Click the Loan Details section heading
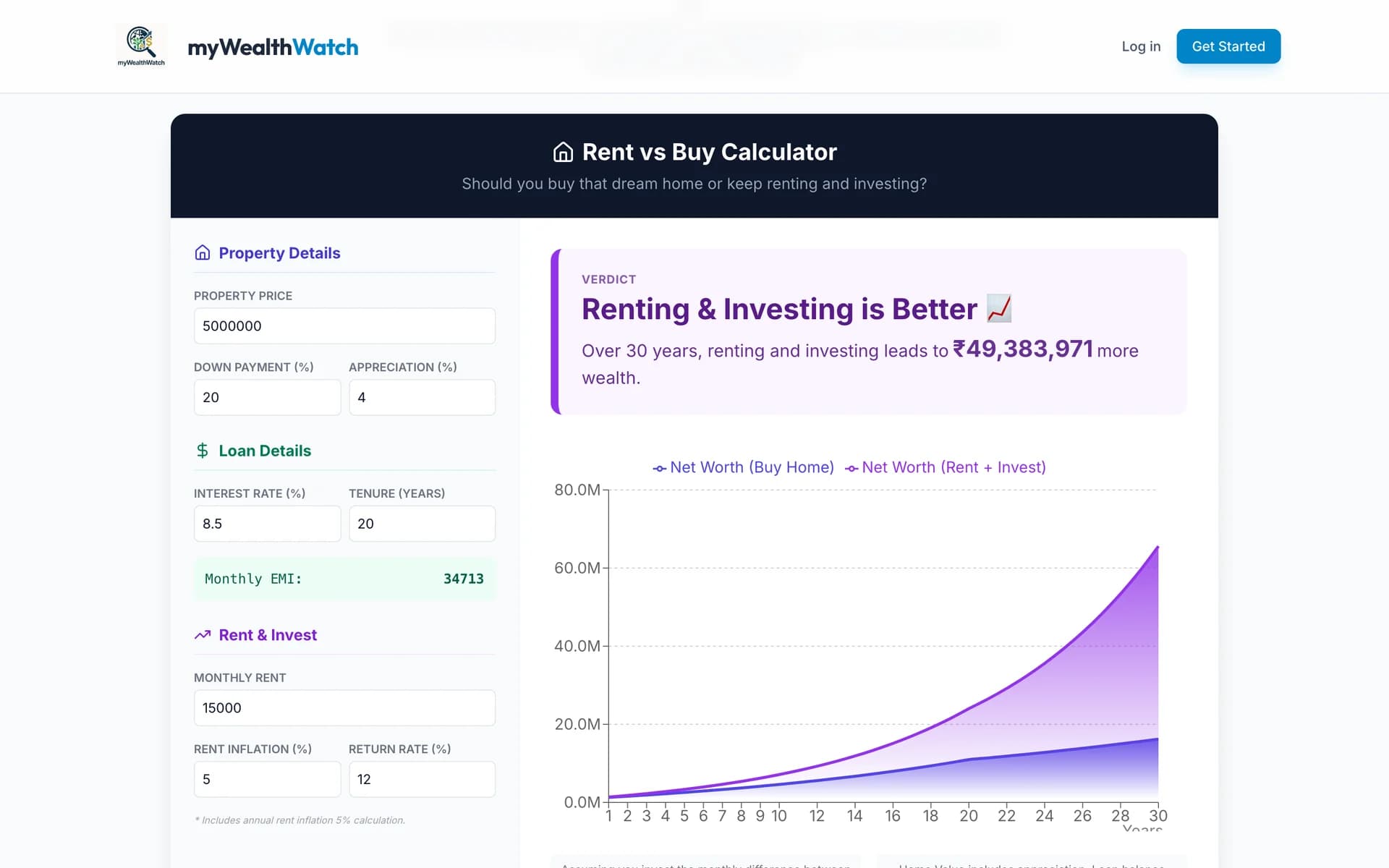Image resolution: width=1389 pixels, height=868 pixels. point(265,451)
